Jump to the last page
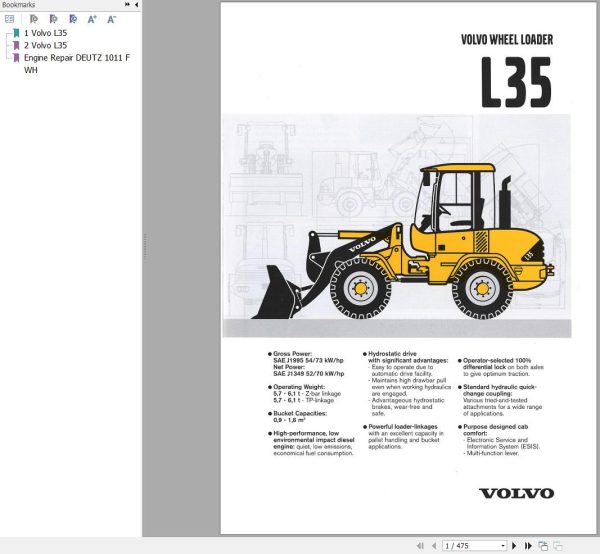Viewport: 600px width, 554px height. point(528,546)
